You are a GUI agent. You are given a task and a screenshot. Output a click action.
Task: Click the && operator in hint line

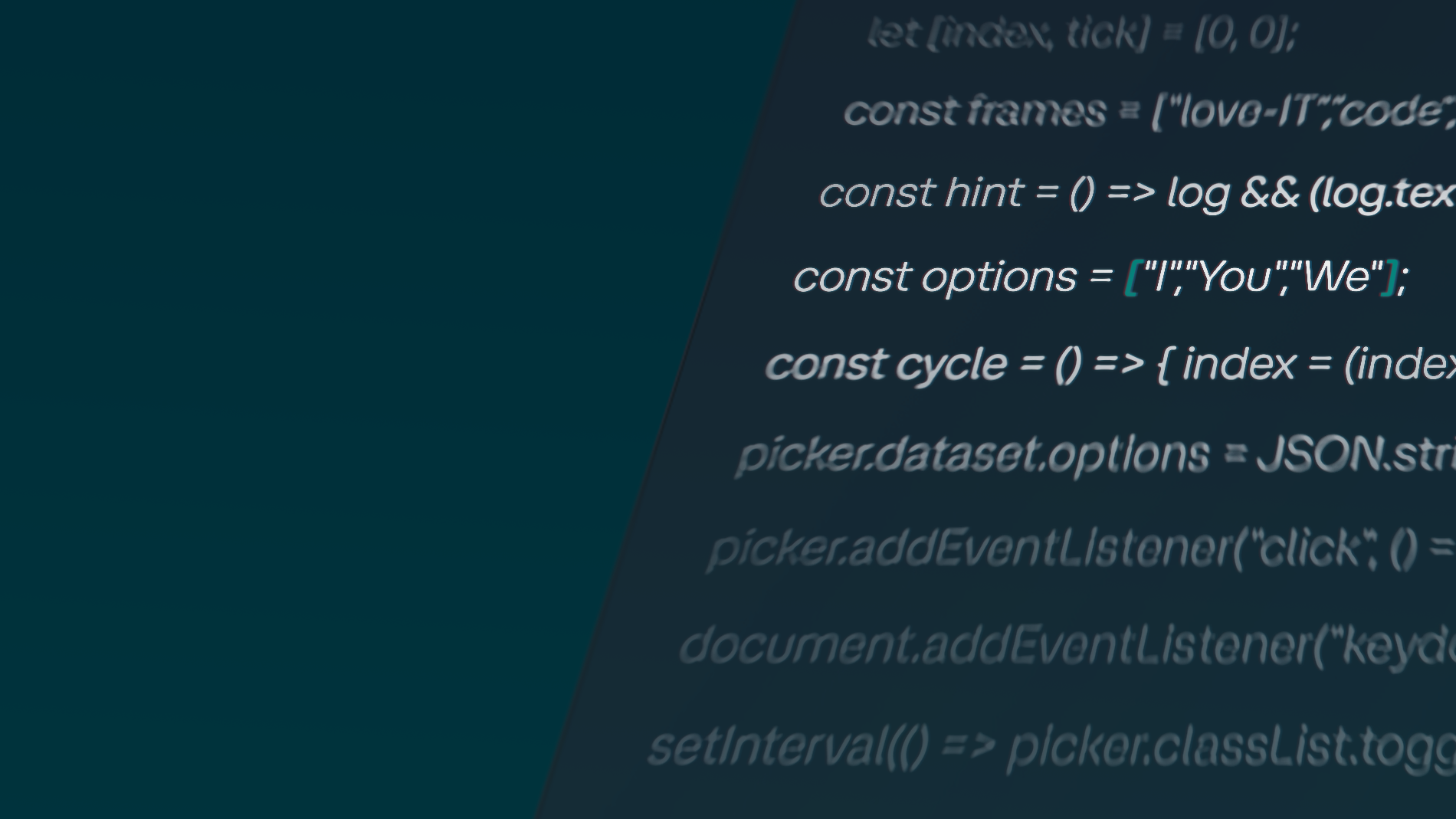point(1270,192)
